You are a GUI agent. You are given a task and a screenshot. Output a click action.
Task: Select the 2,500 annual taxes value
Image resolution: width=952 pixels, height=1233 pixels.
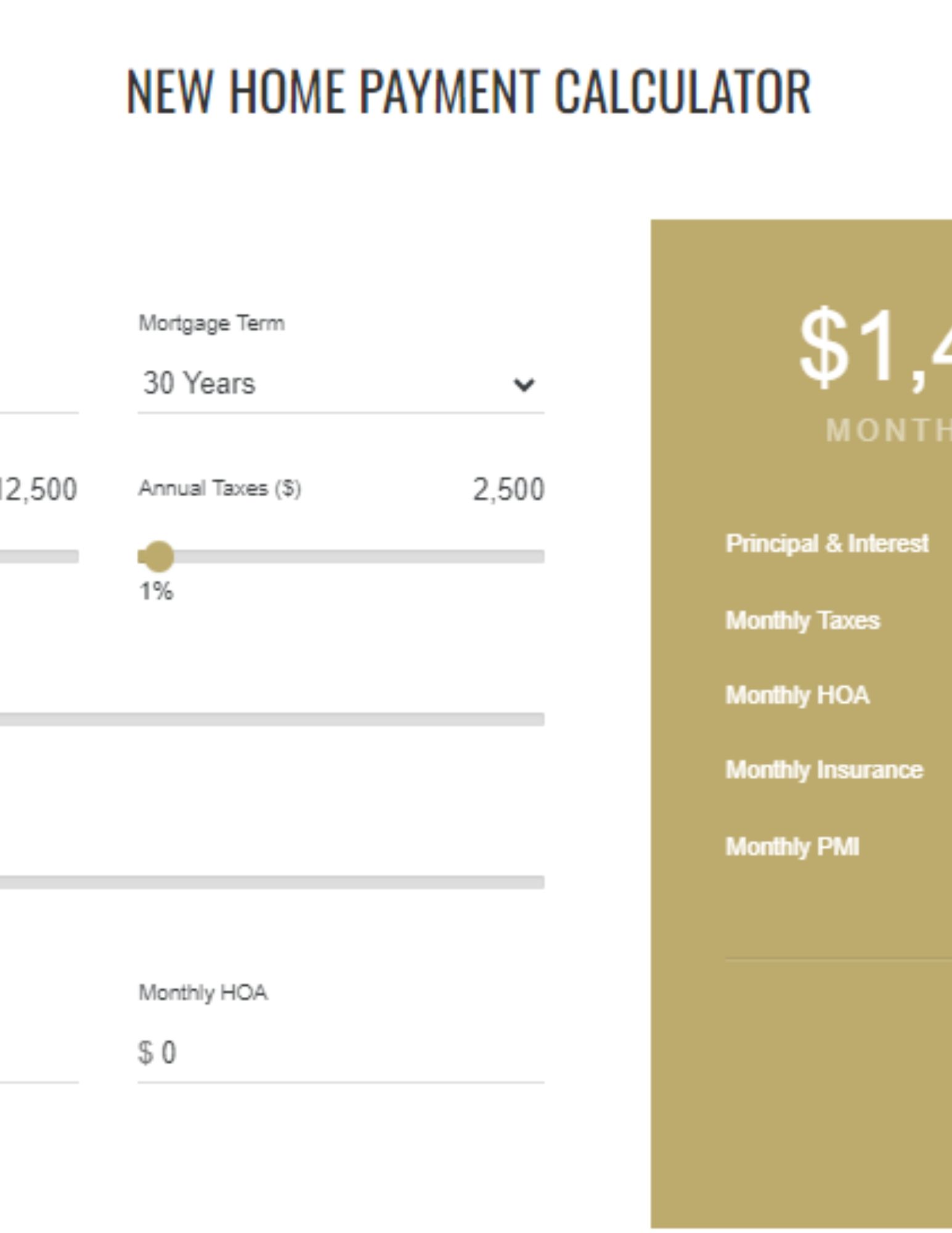[508, 490]
